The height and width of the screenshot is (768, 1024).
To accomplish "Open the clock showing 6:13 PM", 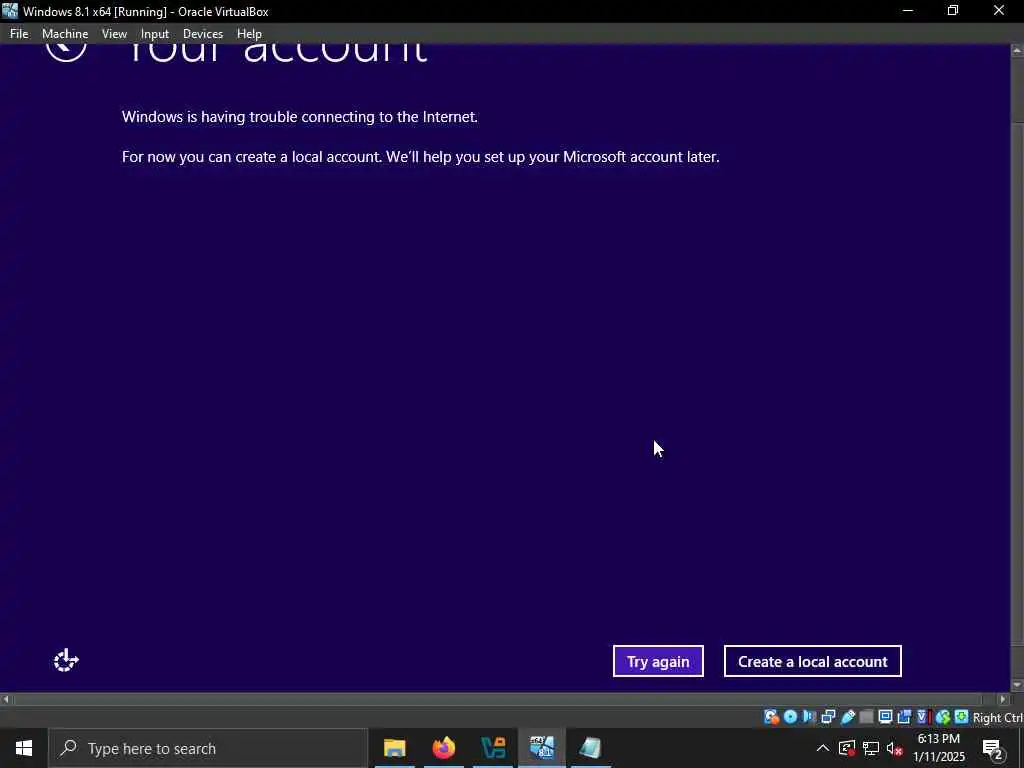I will (938, 748).
